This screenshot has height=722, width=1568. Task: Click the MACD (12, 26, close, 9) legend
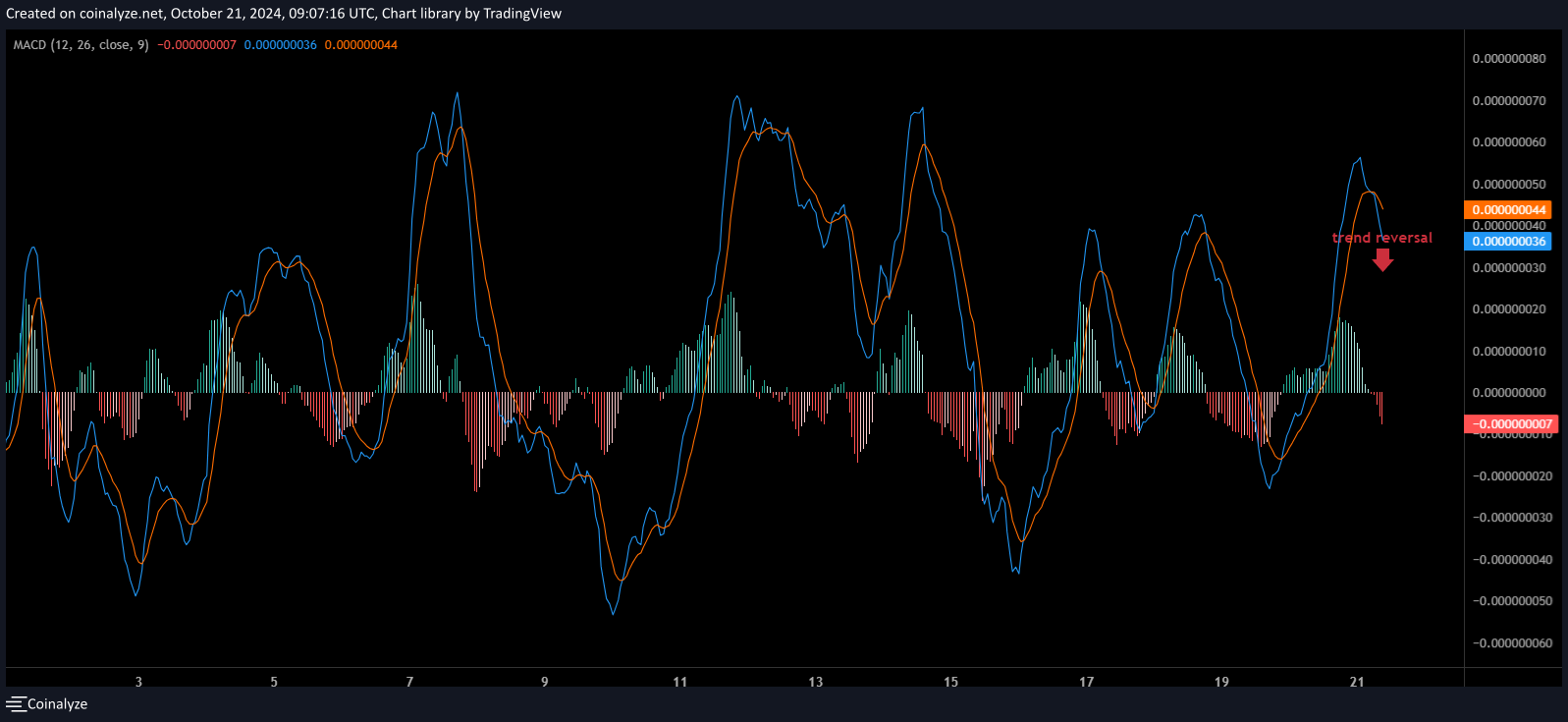pyautogui.click(x=81, y=45)
